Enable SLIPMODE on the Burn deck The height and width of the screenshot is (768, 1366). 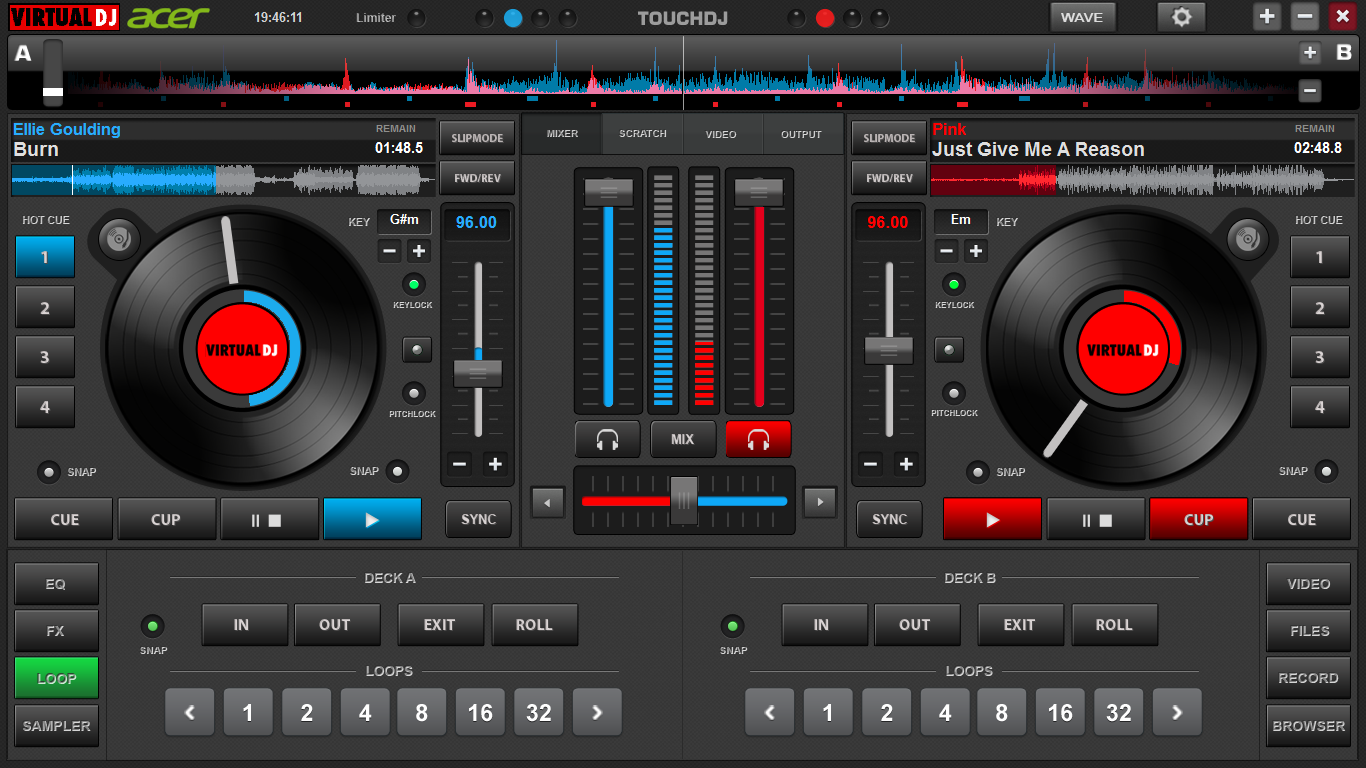click(x=478, y=138)
